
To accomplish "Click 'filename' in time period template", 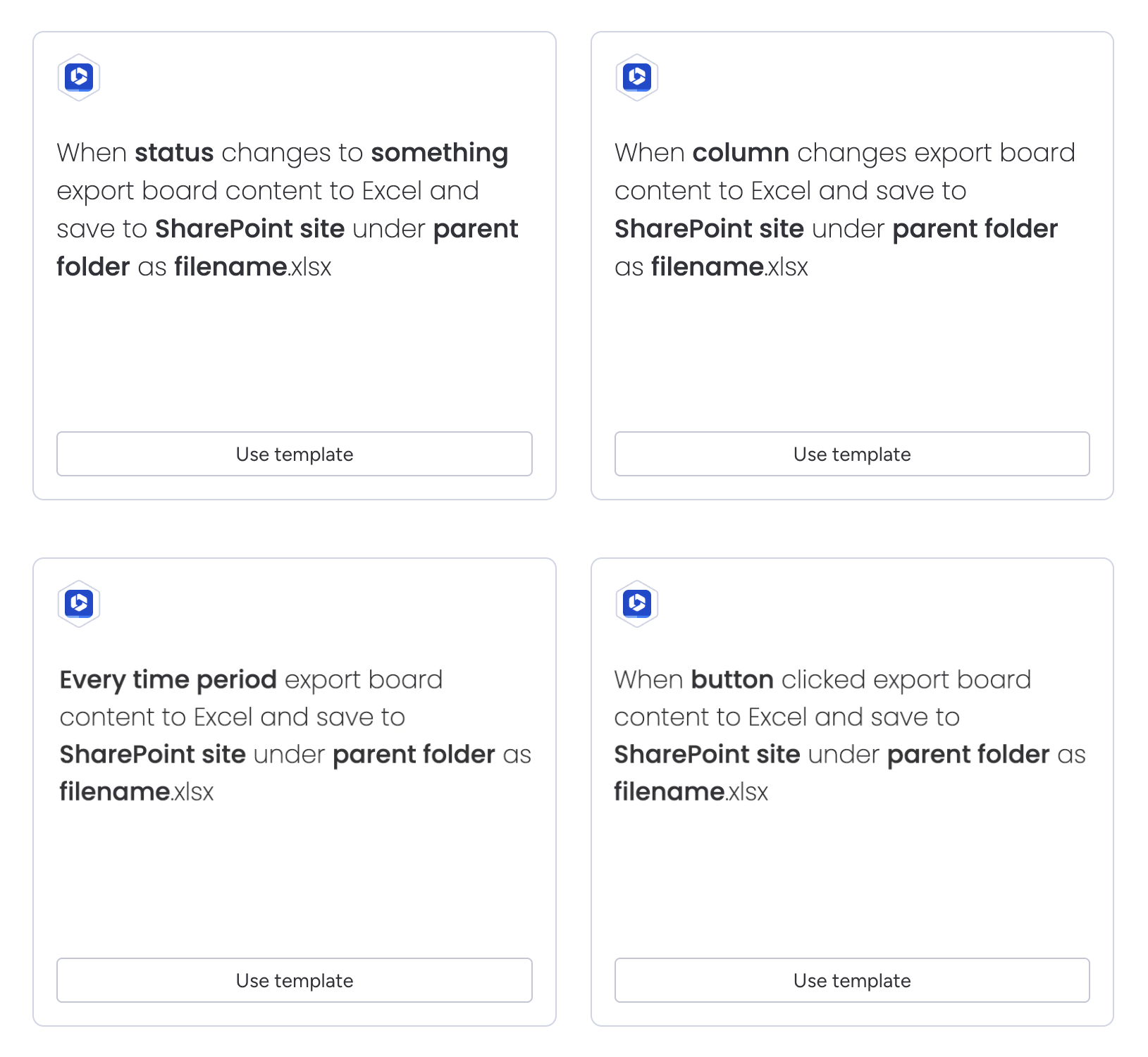I will [x=115, y=792].
